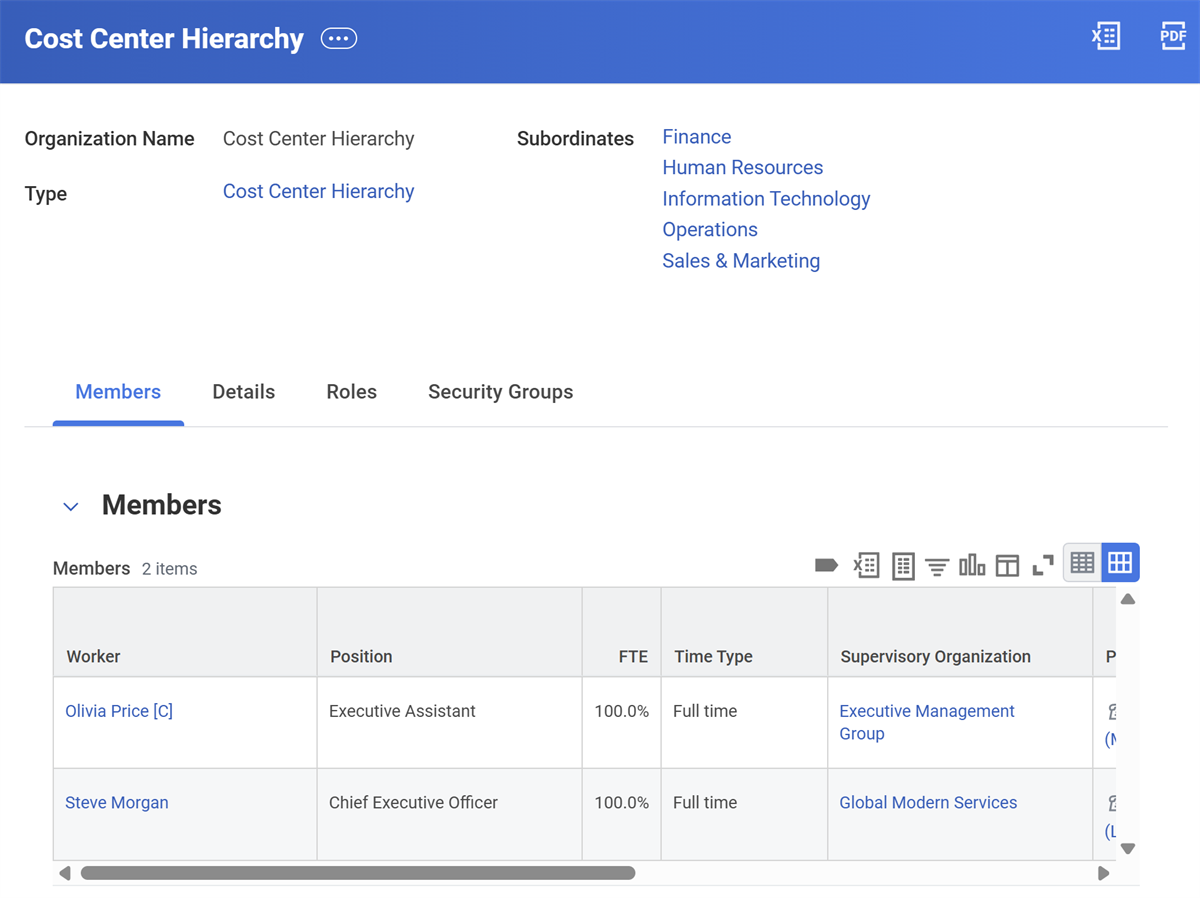Open Global Modern Services organization link

pyautogui.click(x=928, y=802)
